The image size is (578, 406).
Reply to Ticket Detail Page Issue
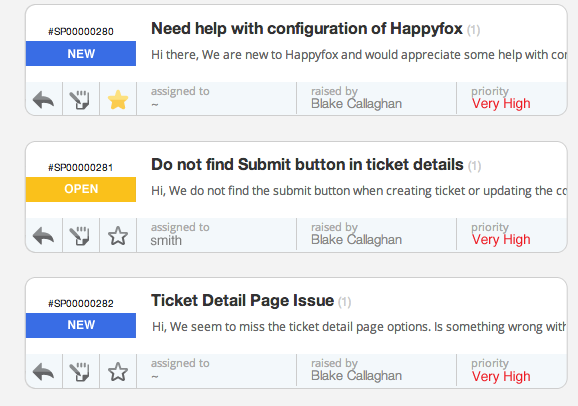tap(43, 372)
